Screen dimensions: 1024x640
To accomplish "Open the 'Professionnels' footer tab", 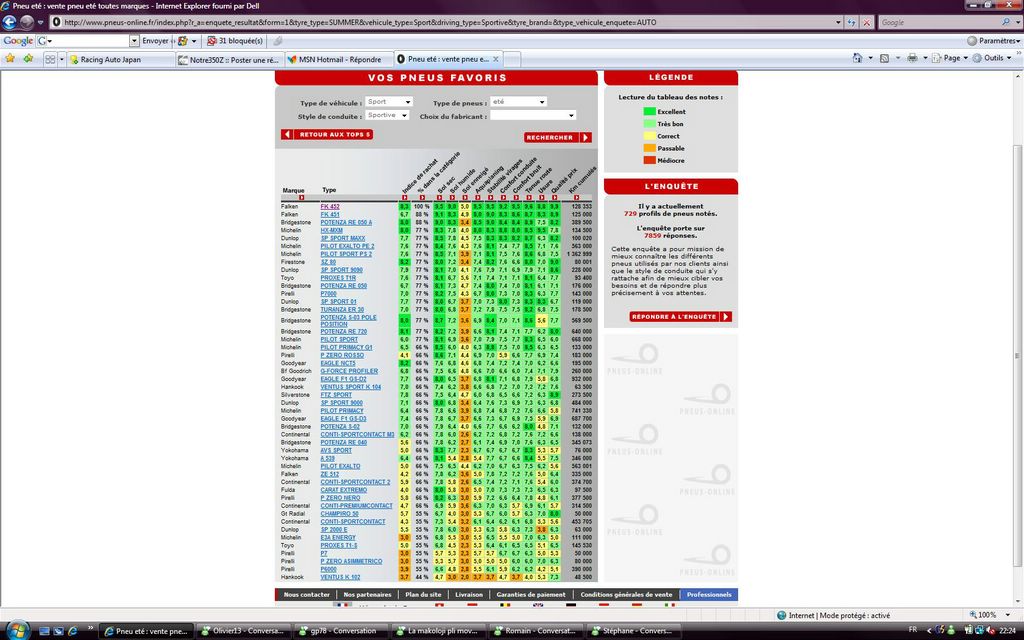I will (709, 594).
